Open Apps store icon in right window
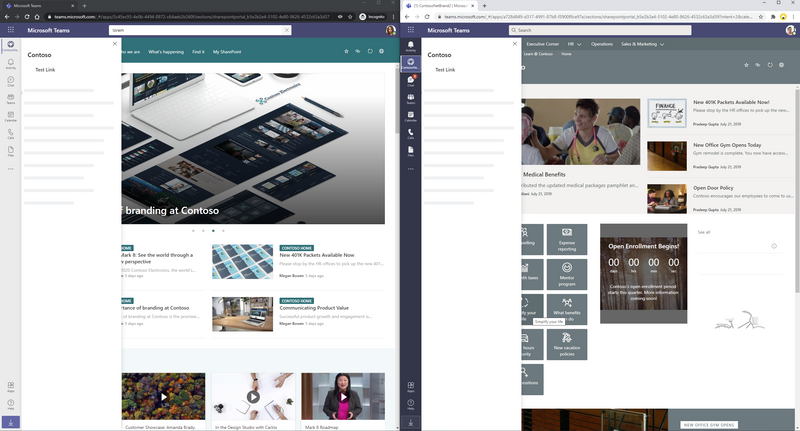Screen dimensions: 800x431 point(410,388)
